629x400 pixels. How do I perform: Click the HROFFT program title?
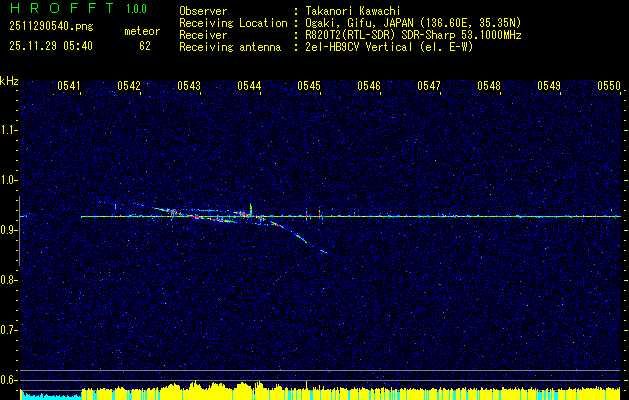point(62,8)
